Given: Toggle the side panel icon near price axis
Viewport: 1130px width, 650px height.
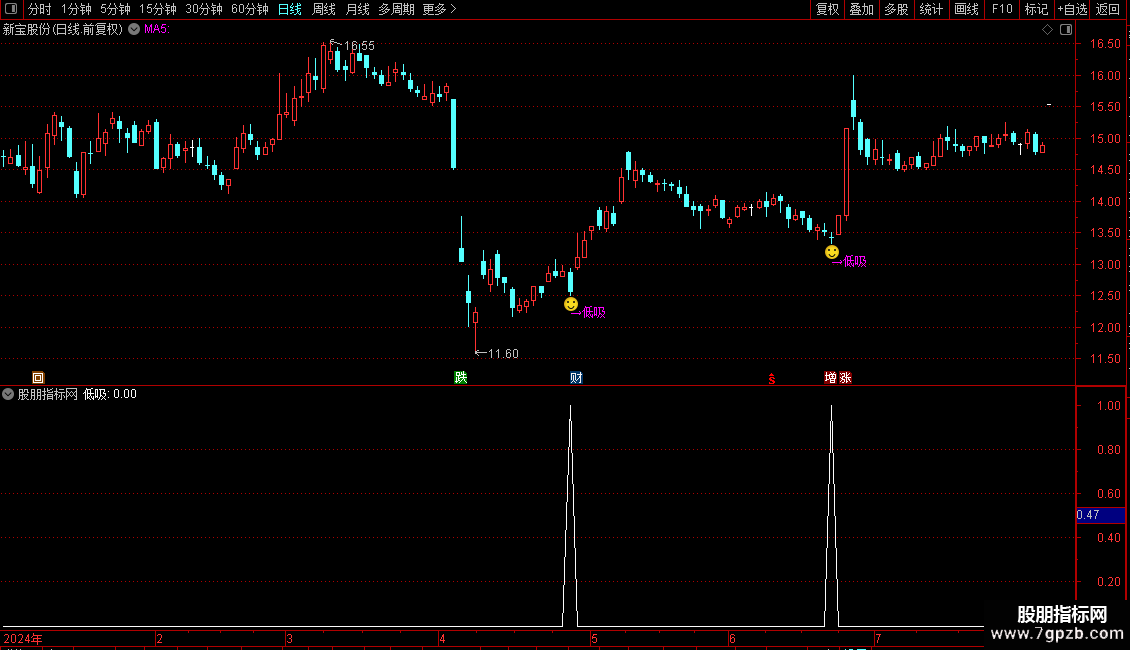Looking at the screenshot, I should coord(1066,30).
